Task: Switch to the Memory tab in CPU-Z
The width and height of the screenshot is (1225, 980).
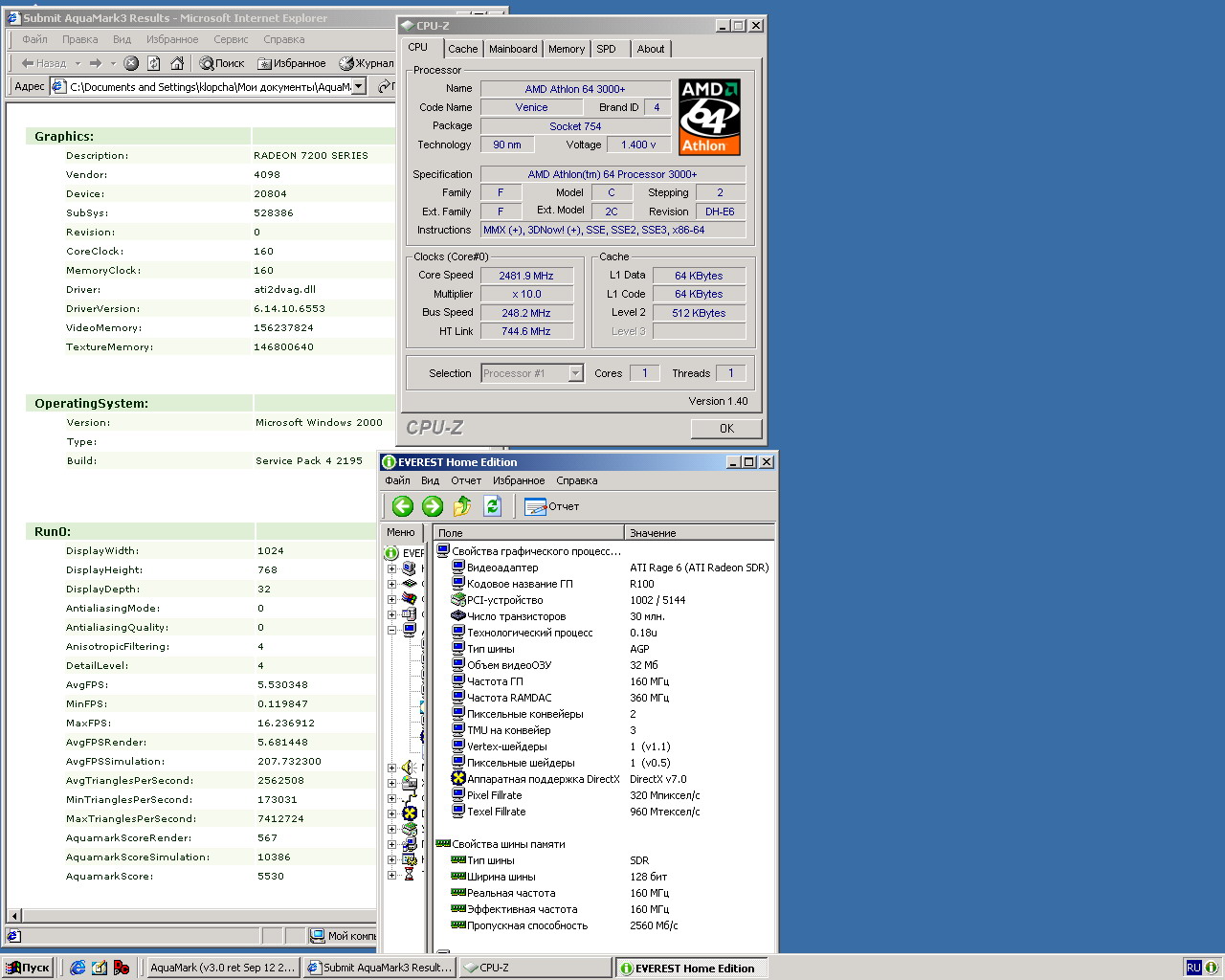Action: (x=567, y=49)
